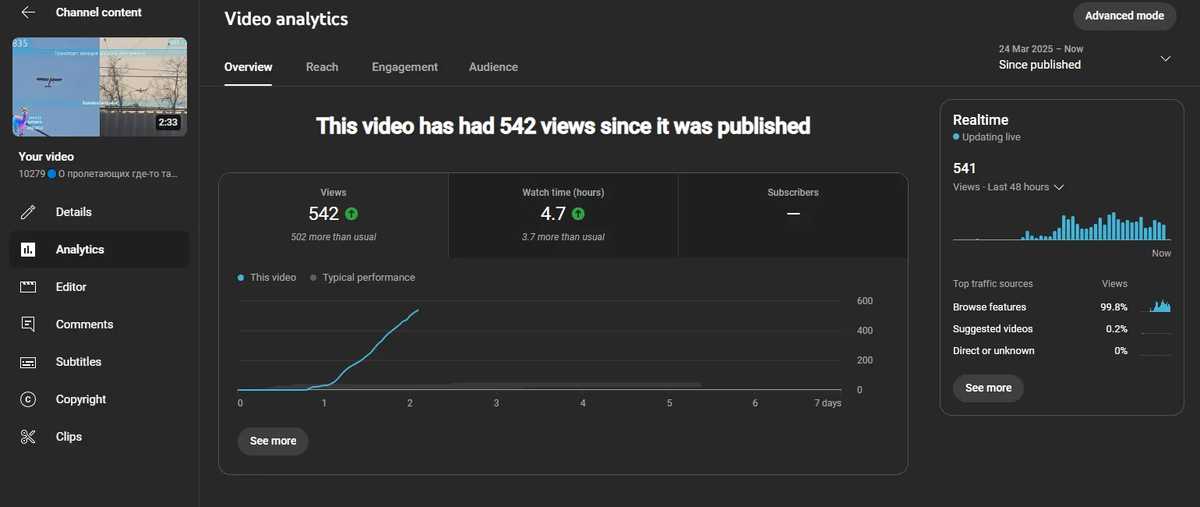Click the Top traffic sources heading
Screen dimensions: 1200x507
point(993,284)
